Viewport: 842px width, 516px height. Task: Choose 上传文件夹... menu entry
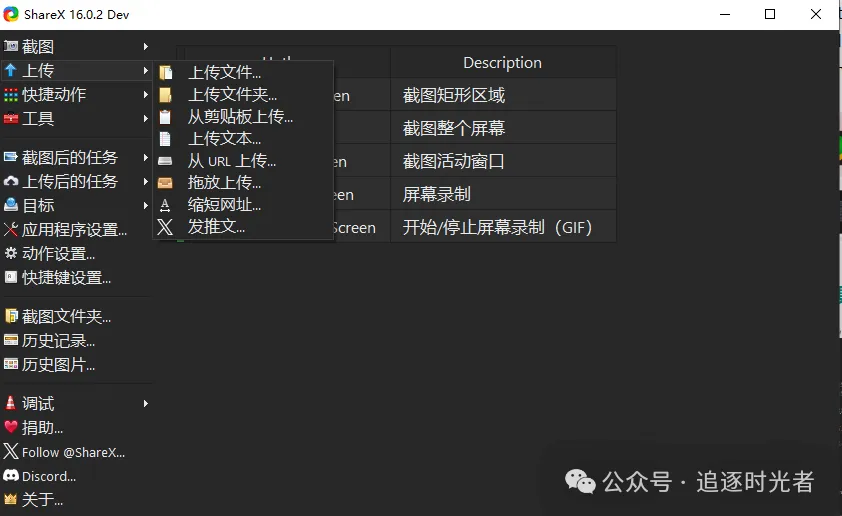[x=244, y=95]
